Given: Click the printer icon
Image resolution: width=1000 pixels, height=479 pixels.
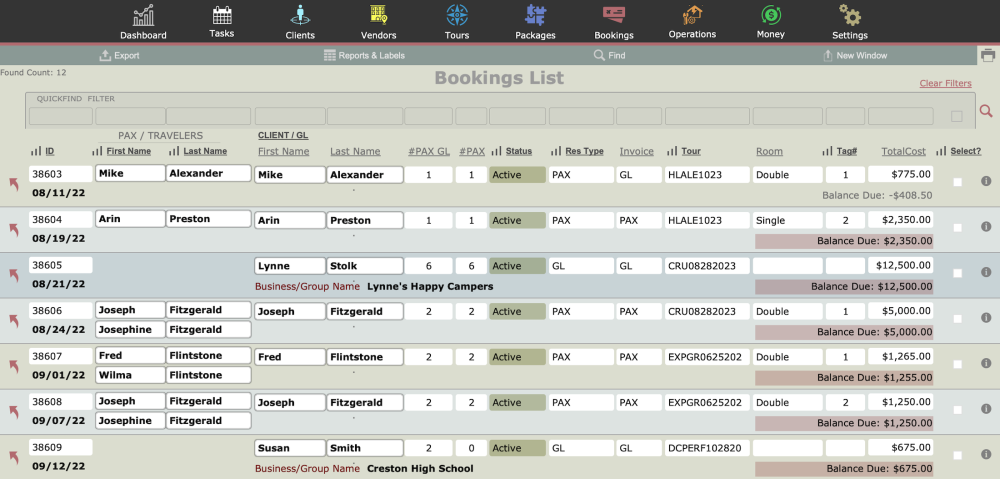Looking at the screenshot, I should [988, 55].
